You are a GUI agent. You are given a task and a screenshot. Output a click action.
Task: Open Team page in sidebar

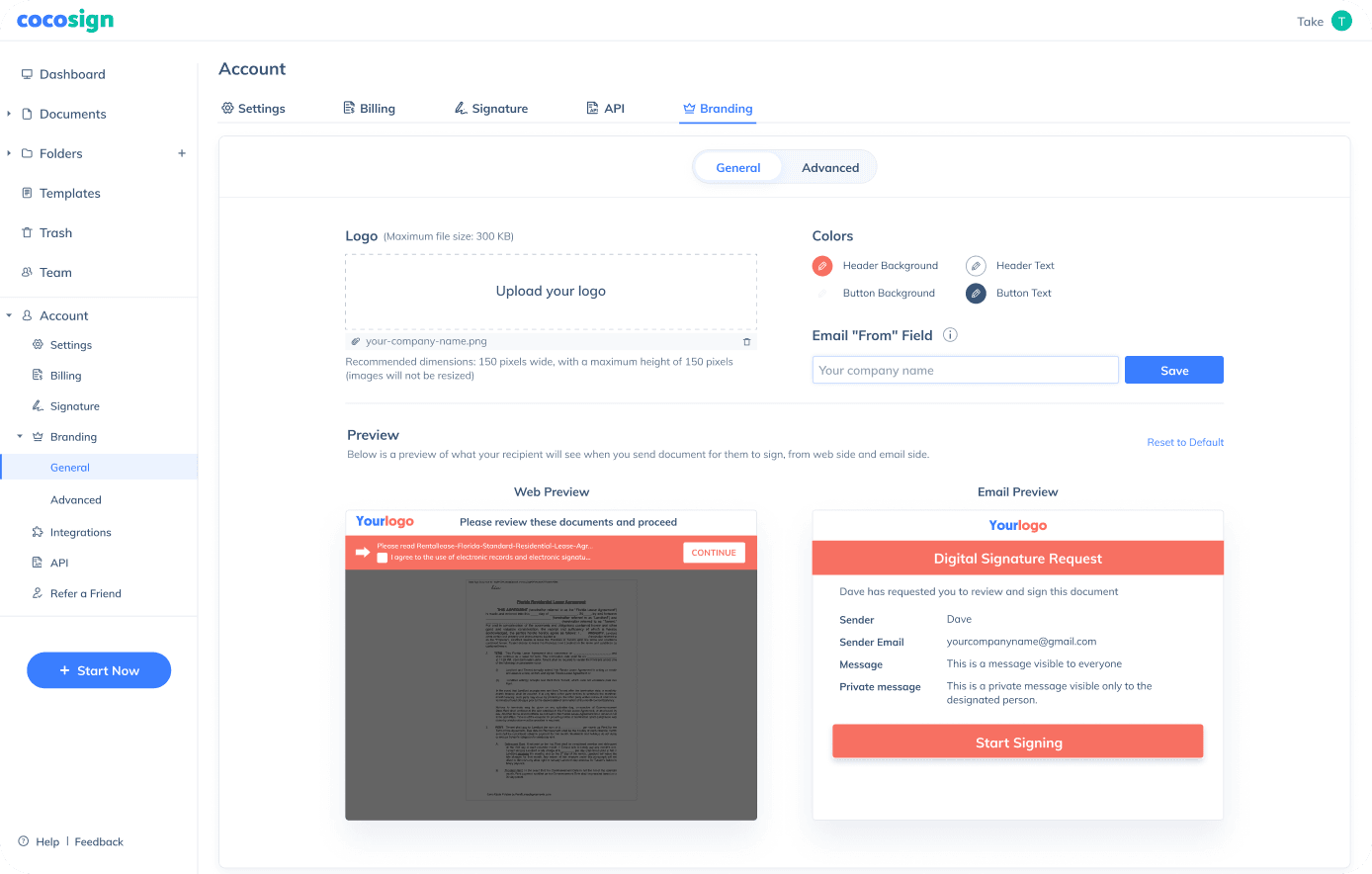(55, 272)
